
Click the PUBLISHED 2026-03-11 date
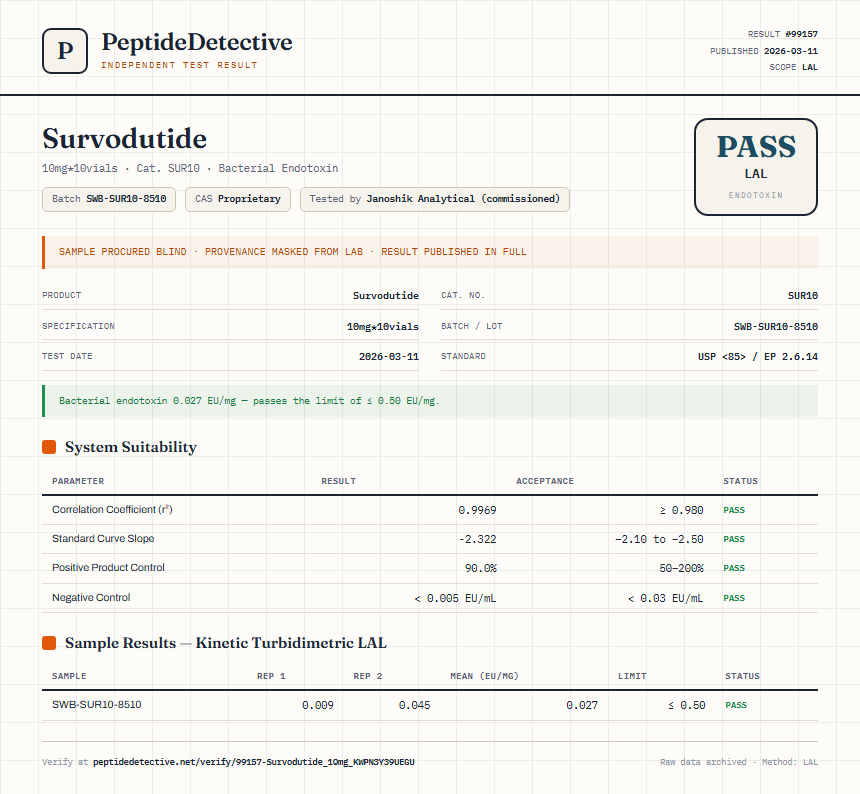click(763, 51)
